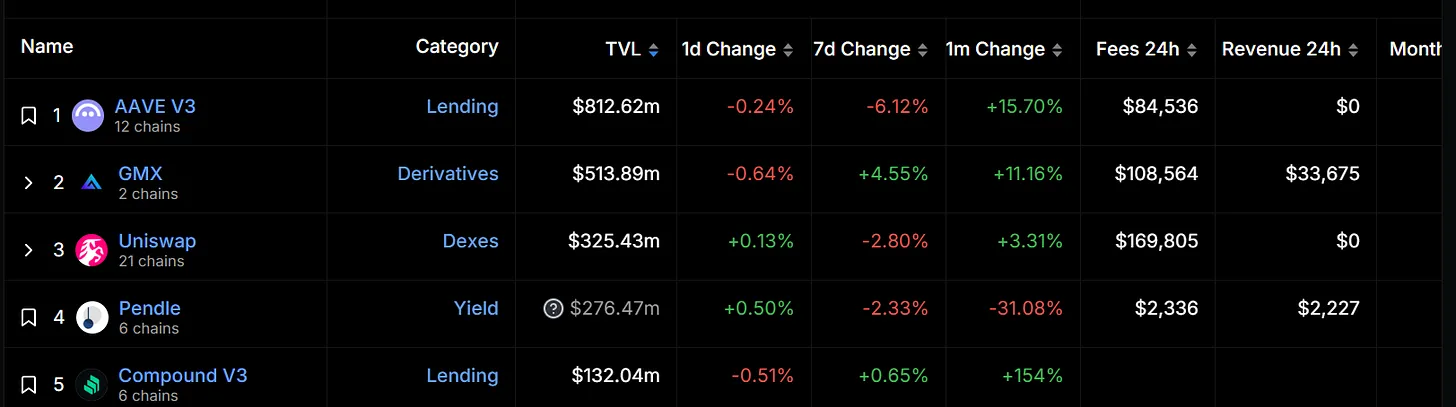Sort by 1m Change column
1456x407 pixels.
coord(1056,50)
